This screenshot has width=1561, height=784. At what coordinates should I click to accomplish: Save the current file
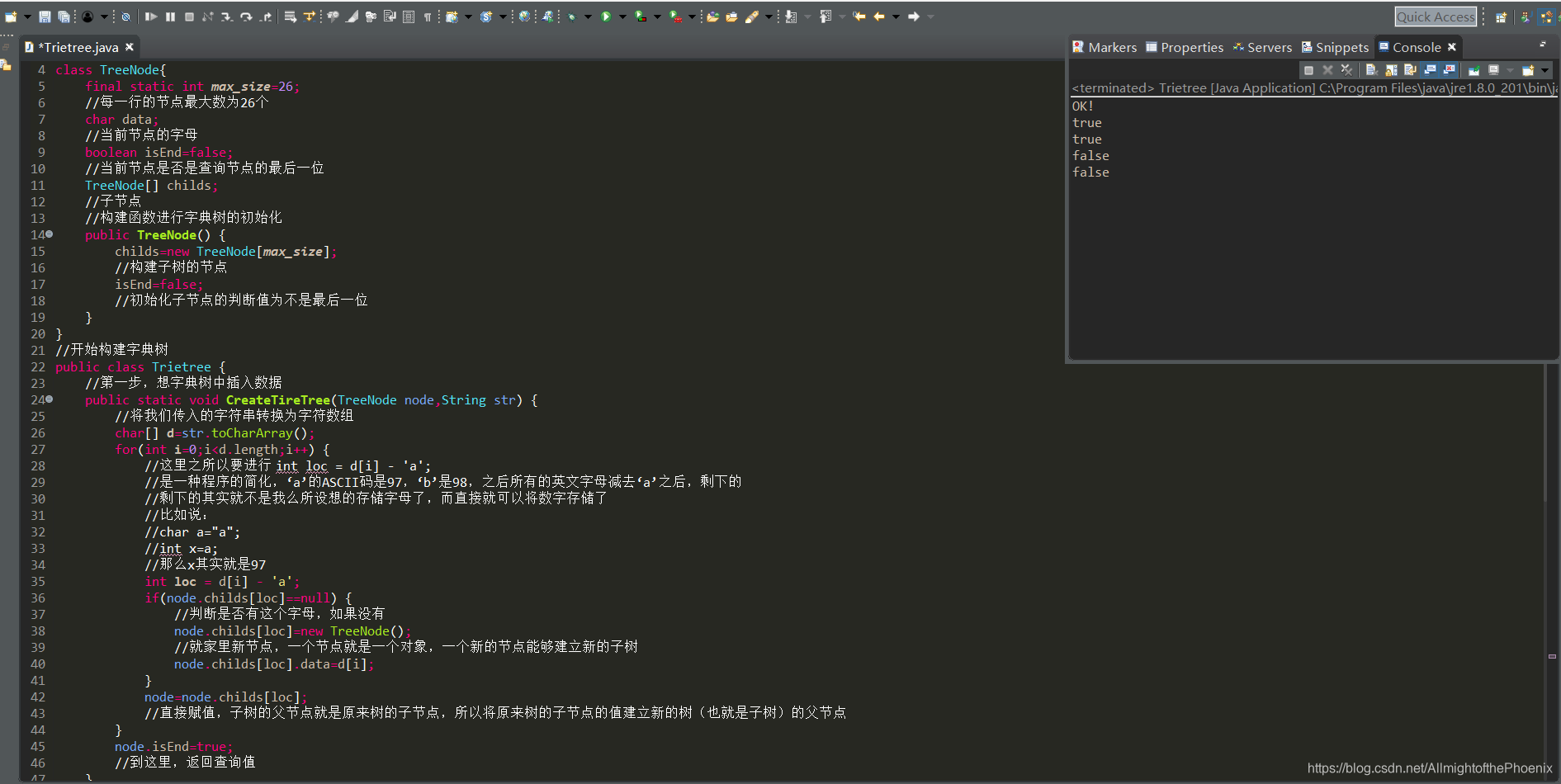(45, 17)
